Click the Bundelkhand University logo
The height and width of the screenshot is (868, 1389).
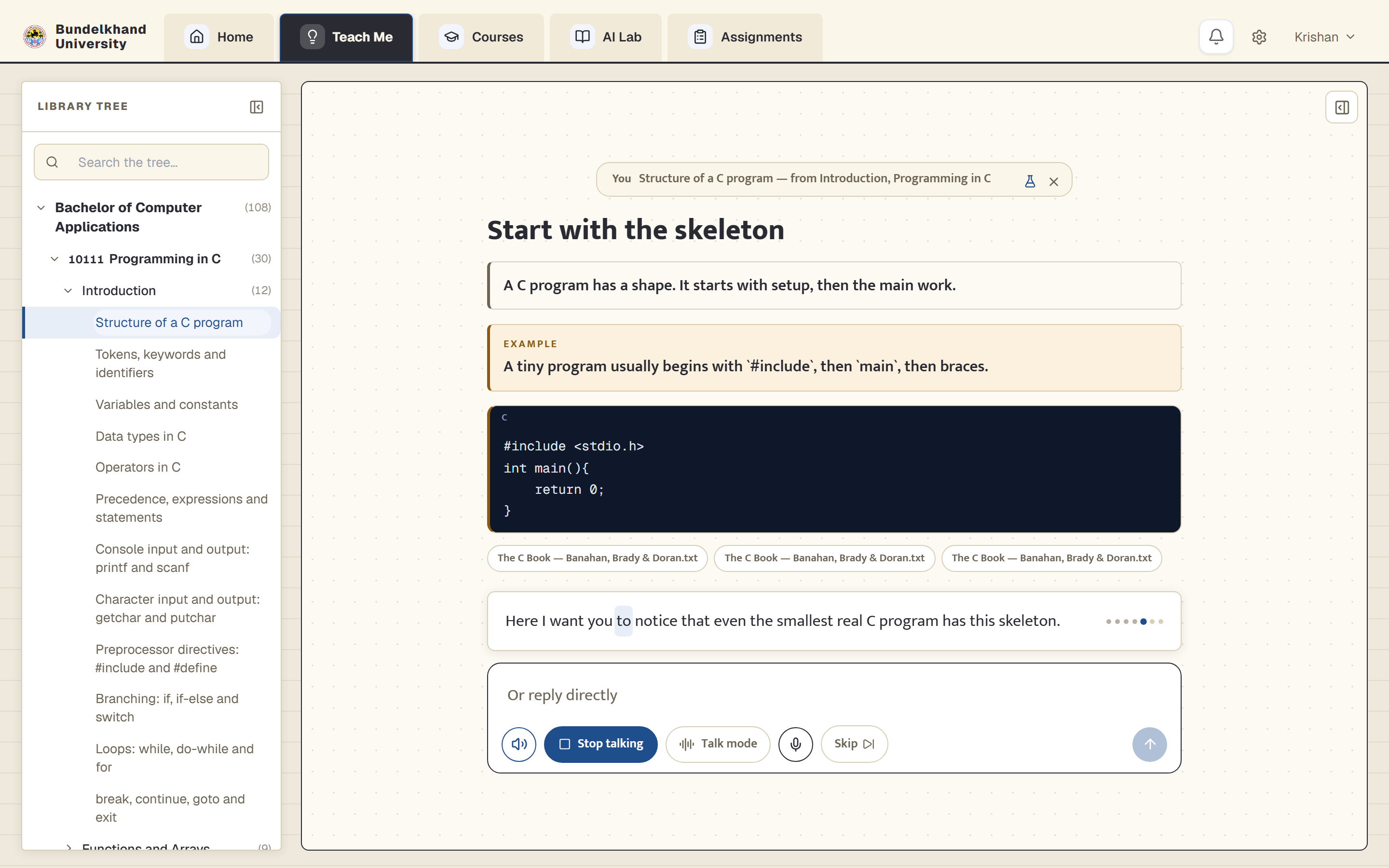pyautogui.click(x=34, y=37)
